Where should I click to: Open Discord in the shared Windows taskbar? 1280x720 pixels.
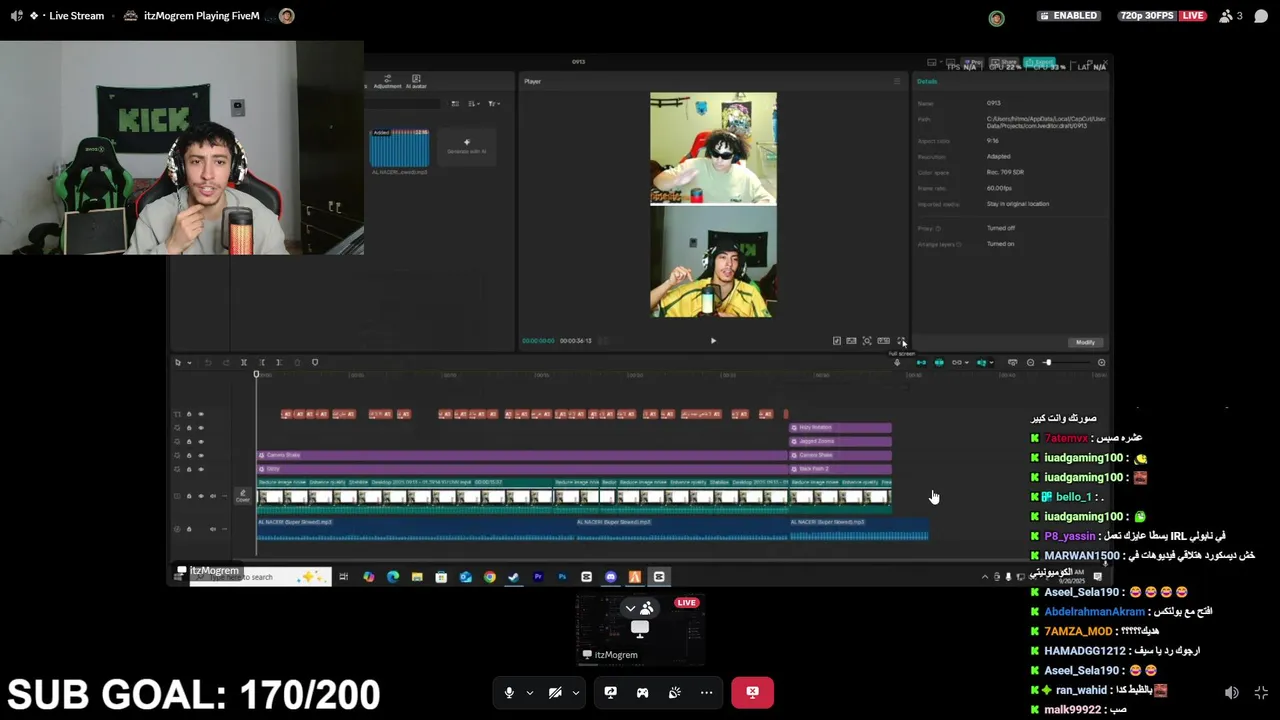pos(611,577)
